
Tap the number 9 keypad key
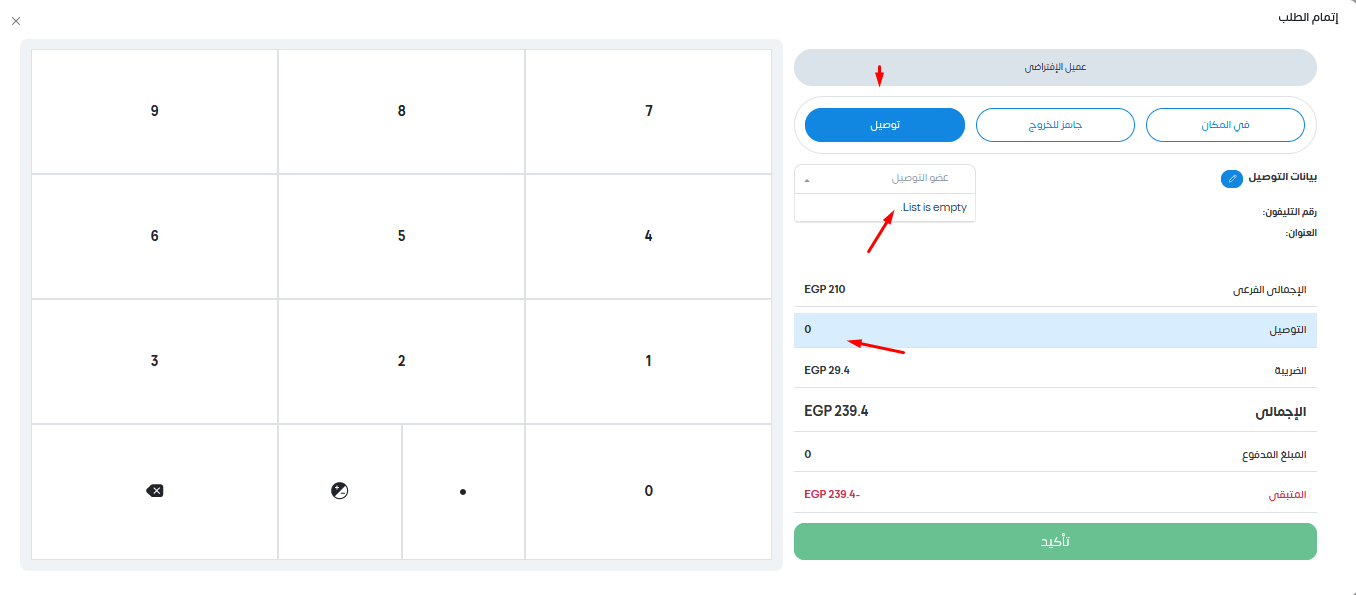(x=155, y=111)
